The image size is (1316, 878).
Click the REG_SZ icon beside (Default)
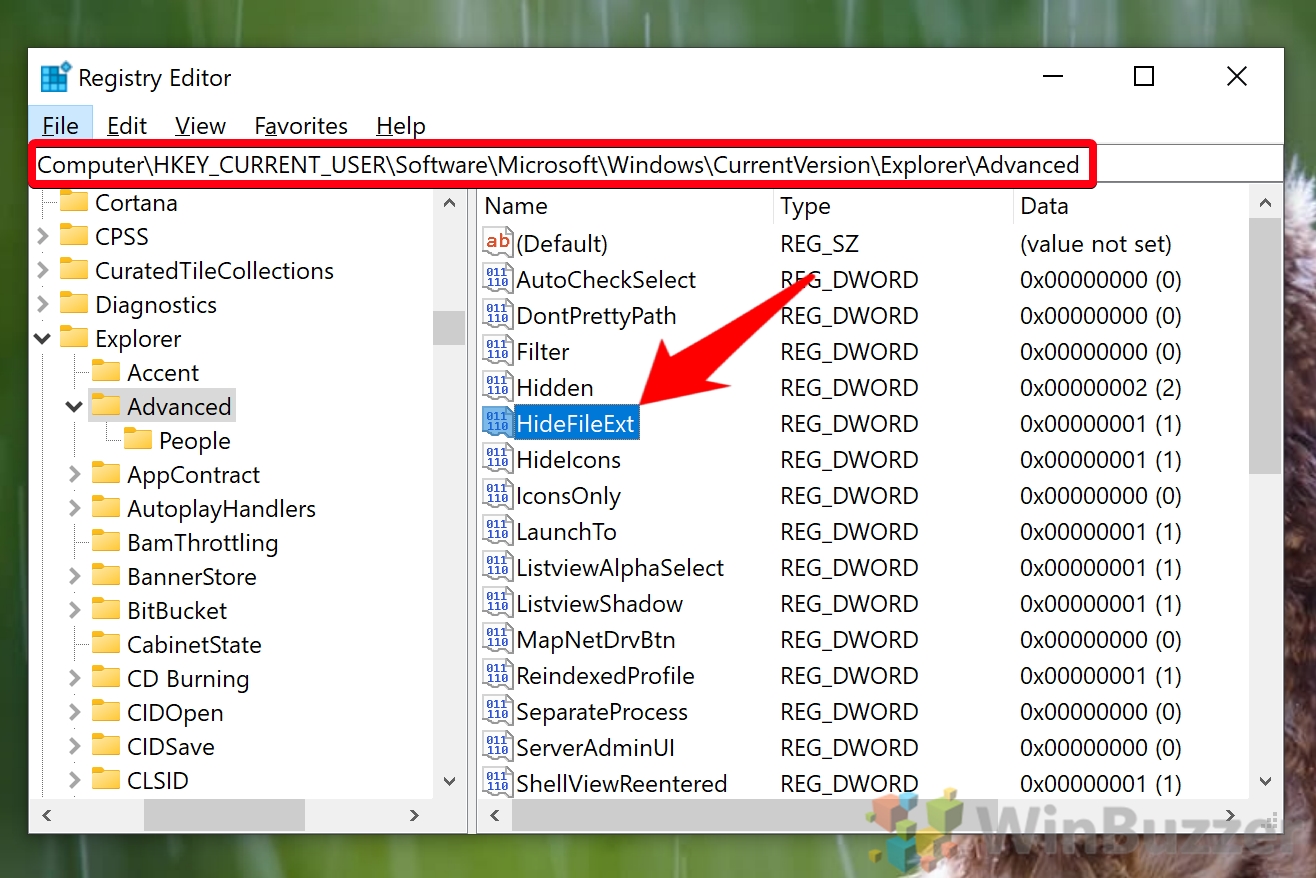tap(497, 242)
